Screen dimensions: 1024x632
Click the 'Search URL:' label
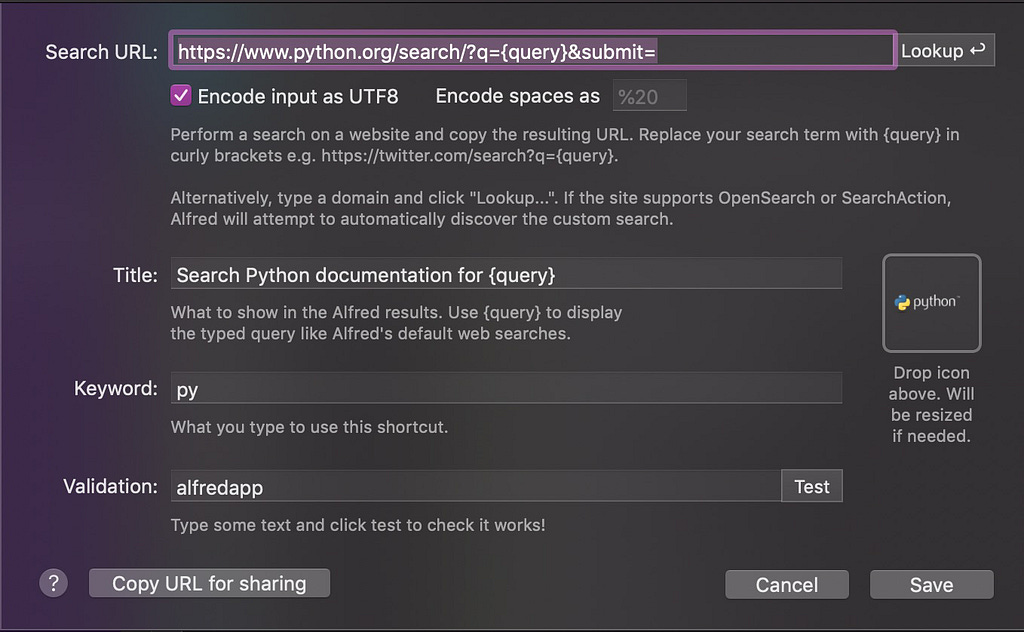pos(101,52)
